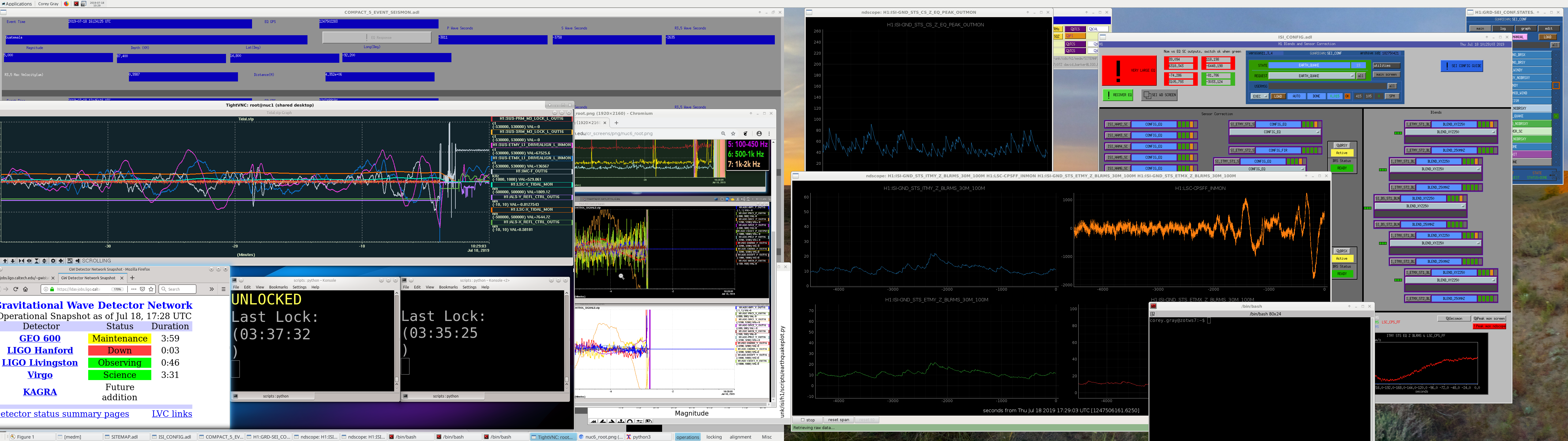Switch to the locking workspace
Viewport: 1568px width, 441px height.
714,437
